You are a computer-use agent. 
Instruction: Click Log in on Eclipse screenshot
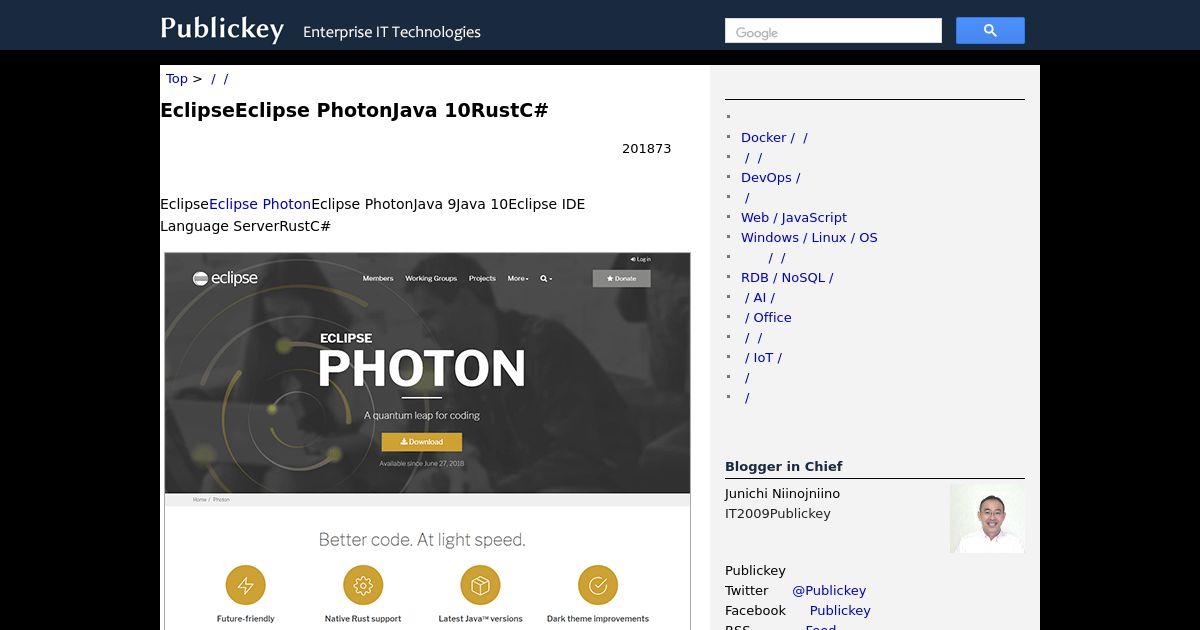[x=641, y=259]
